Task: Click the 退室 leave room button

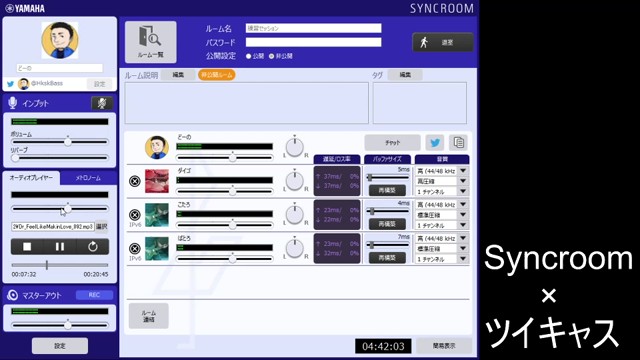Action: pos(443,42)
